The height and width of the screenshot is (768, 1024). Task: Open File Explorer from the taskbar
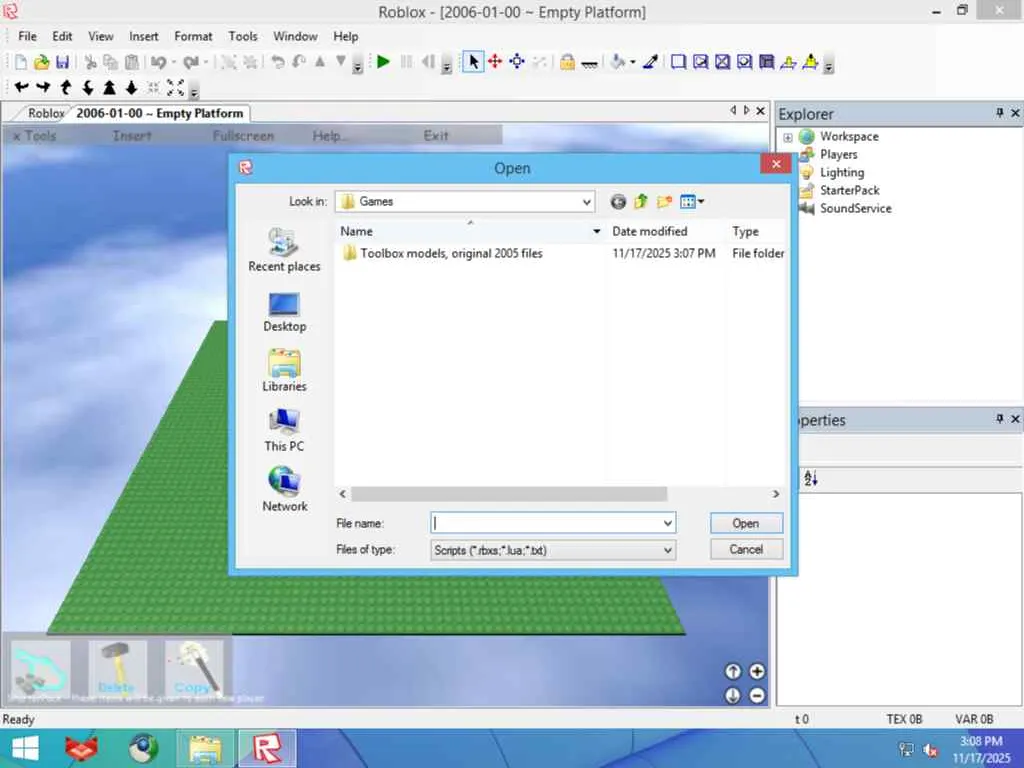[x=205, y=748]
